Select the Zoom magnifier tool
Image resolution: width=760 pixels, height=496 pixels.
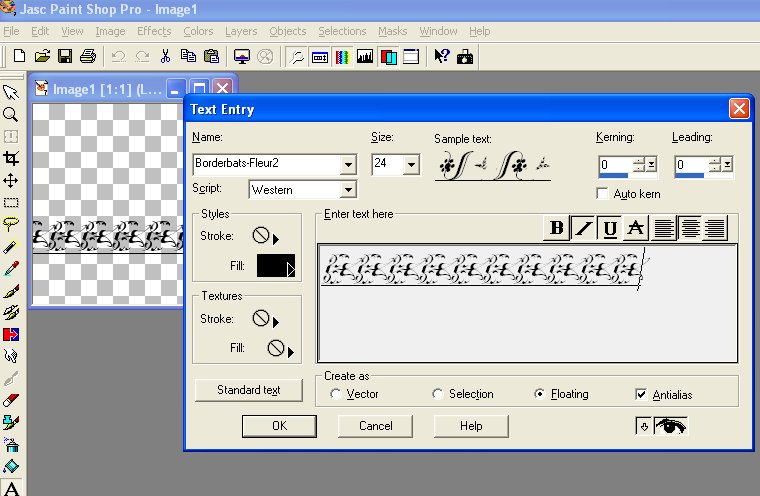(11, 114)
